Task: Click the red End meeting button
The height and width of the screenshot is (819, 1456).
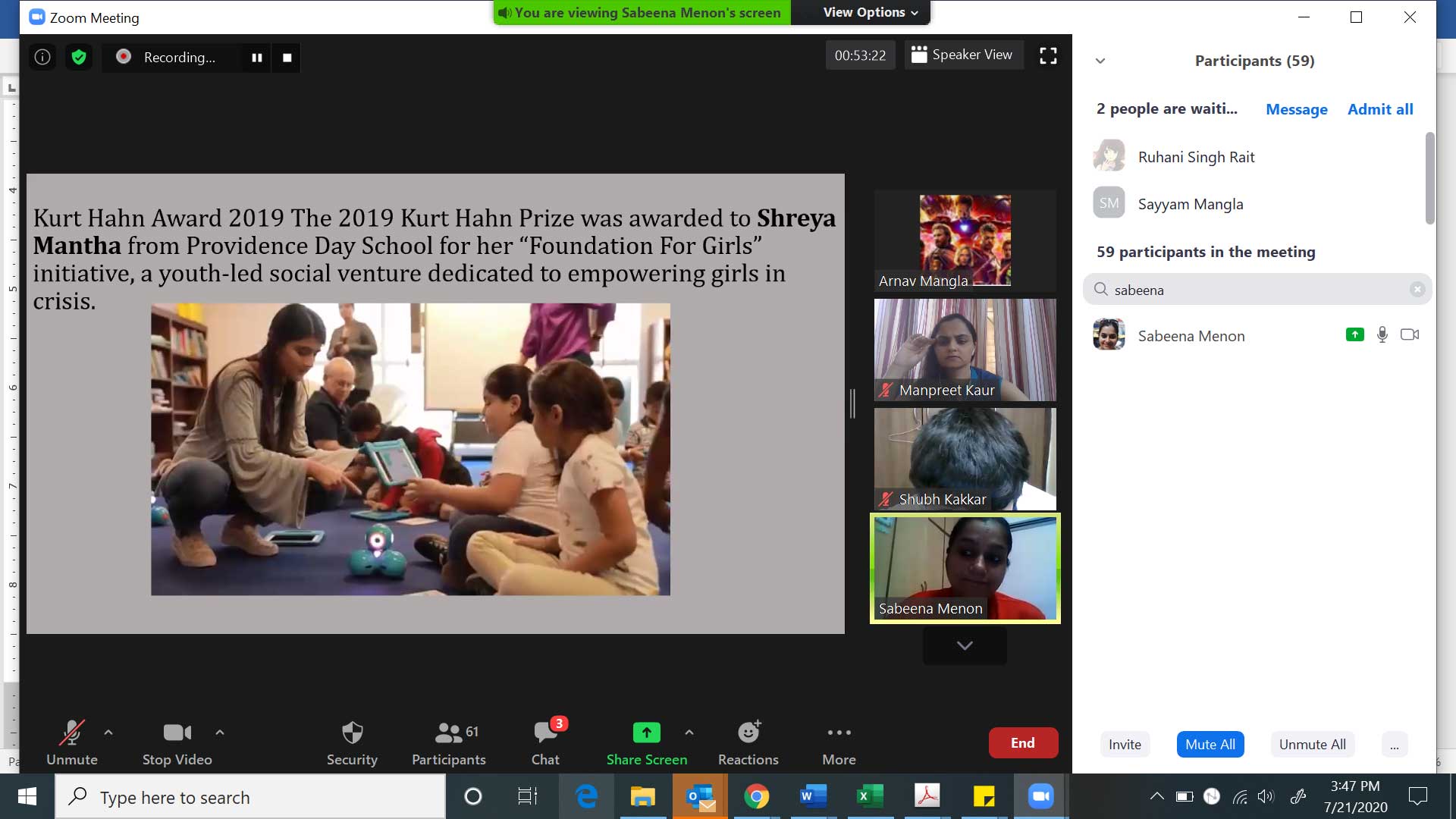Action: (1023, 743)
